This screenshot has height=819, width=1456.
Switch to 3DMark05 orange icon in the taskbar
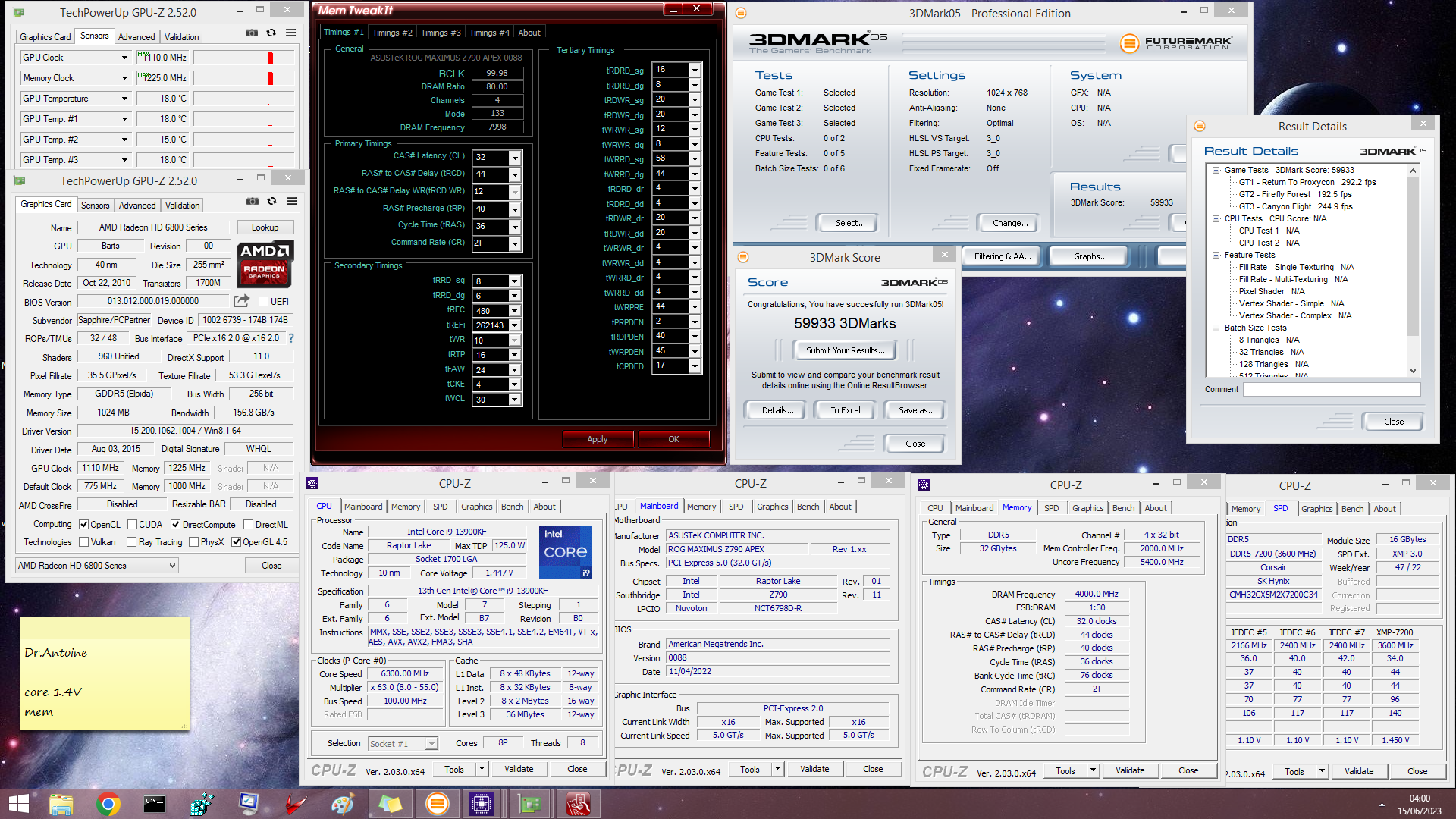438,804
